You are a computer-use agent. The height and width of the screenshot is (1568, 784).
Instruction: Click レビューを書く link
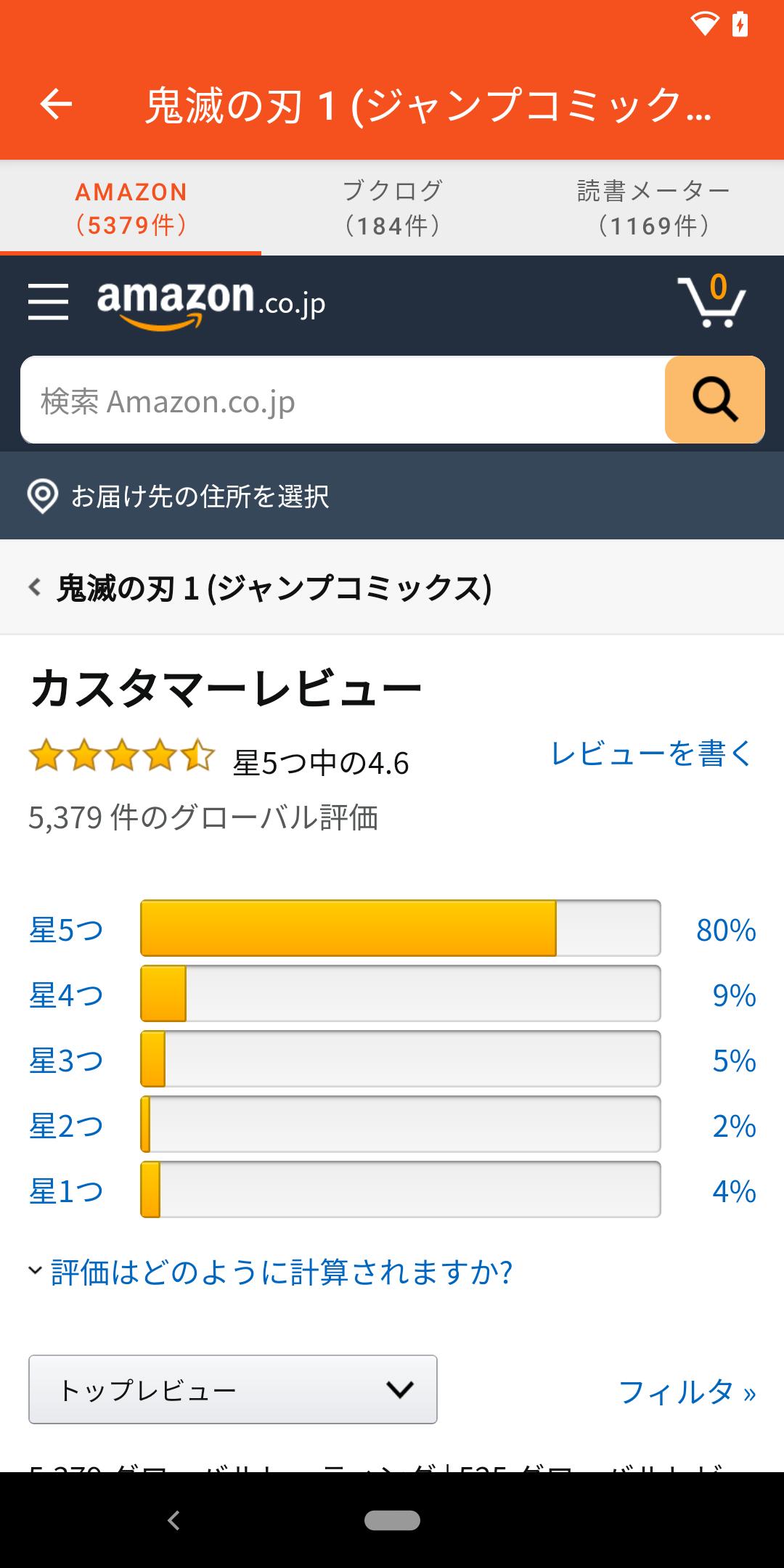pos(651,754)
